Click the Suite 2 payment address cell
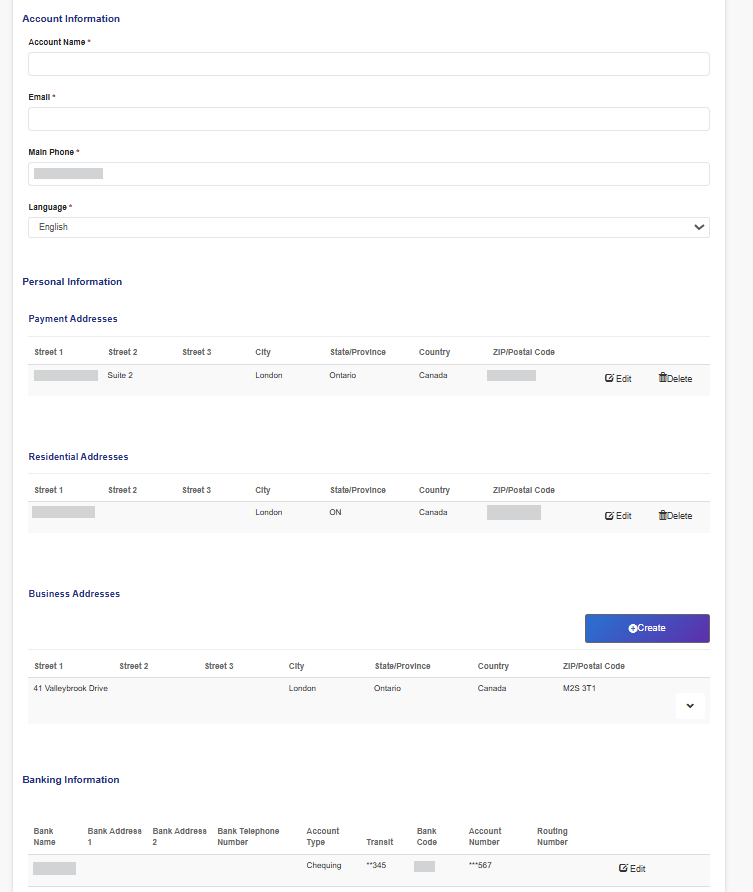This screenshot has height=892, width=753. (120, 376)
